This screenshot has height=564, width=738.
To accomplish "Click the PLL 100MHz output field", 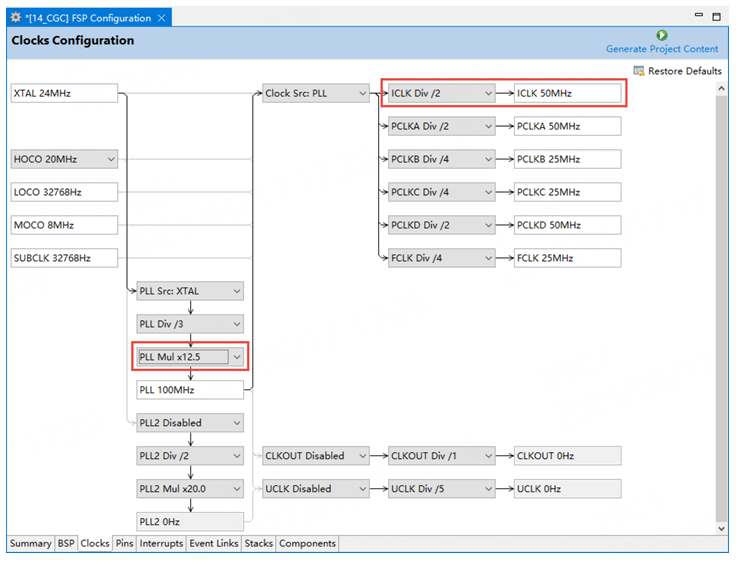I will pos(190,390).
